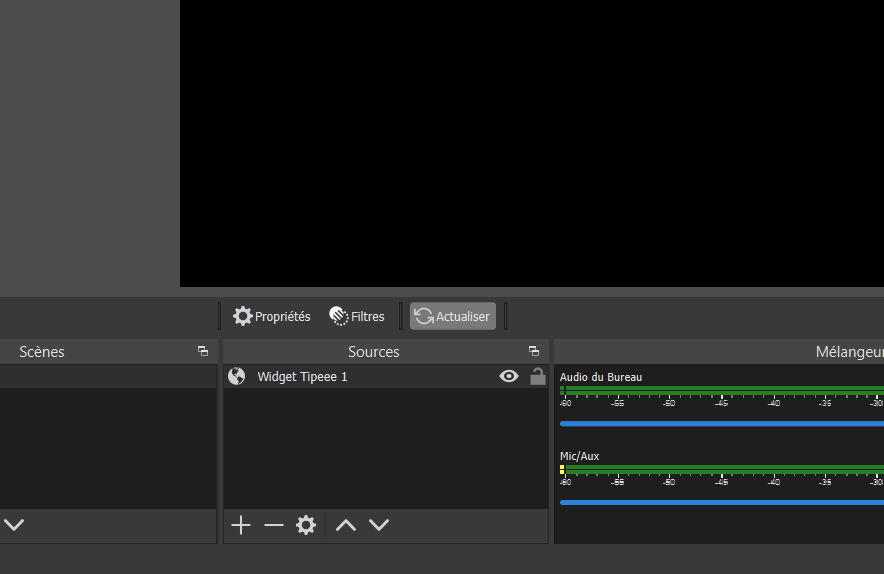
Task: Open Propriétés for the selected source
Action: (272, 316)
